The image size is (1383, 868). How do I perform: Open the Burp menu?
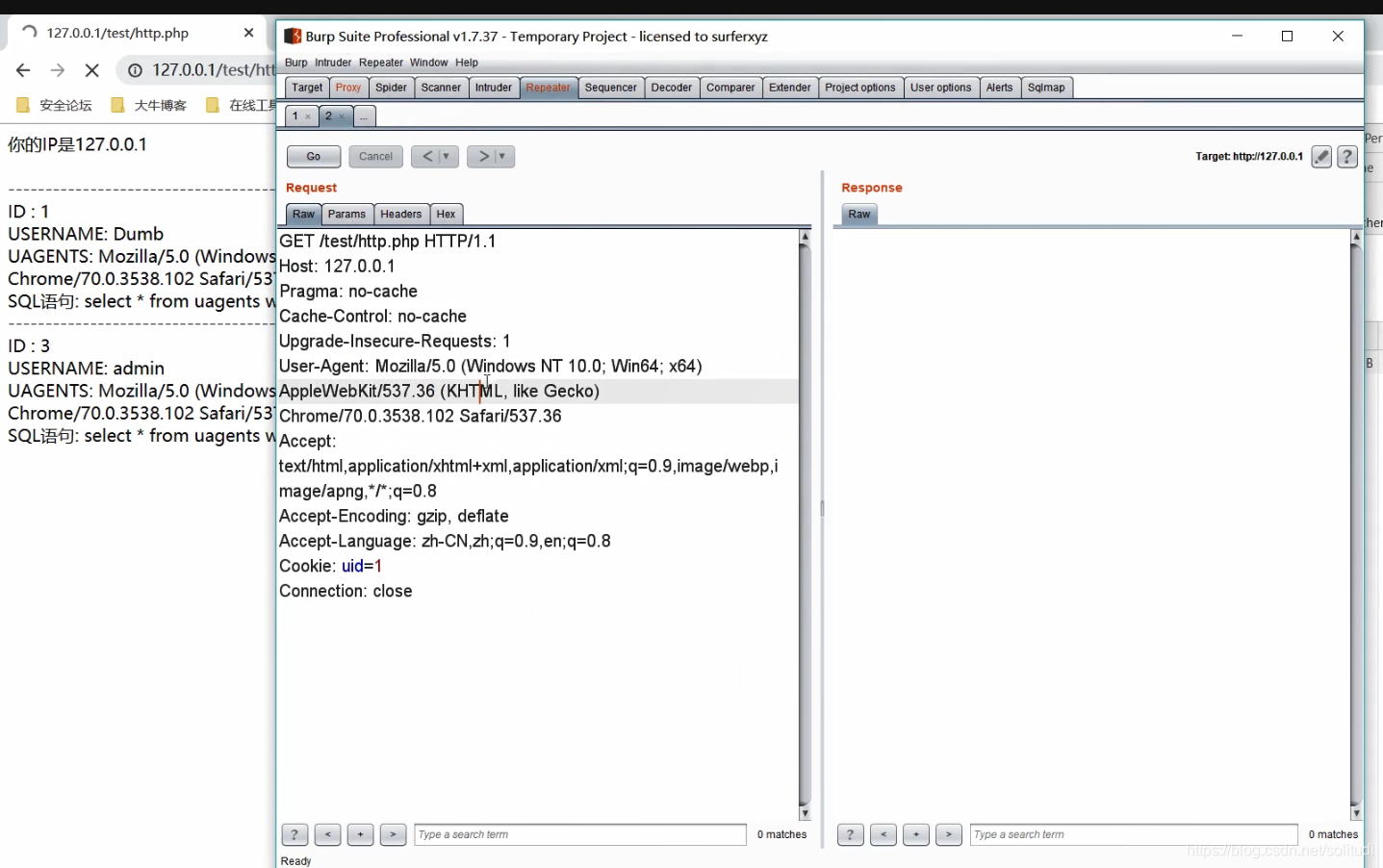tap(296, 63)
